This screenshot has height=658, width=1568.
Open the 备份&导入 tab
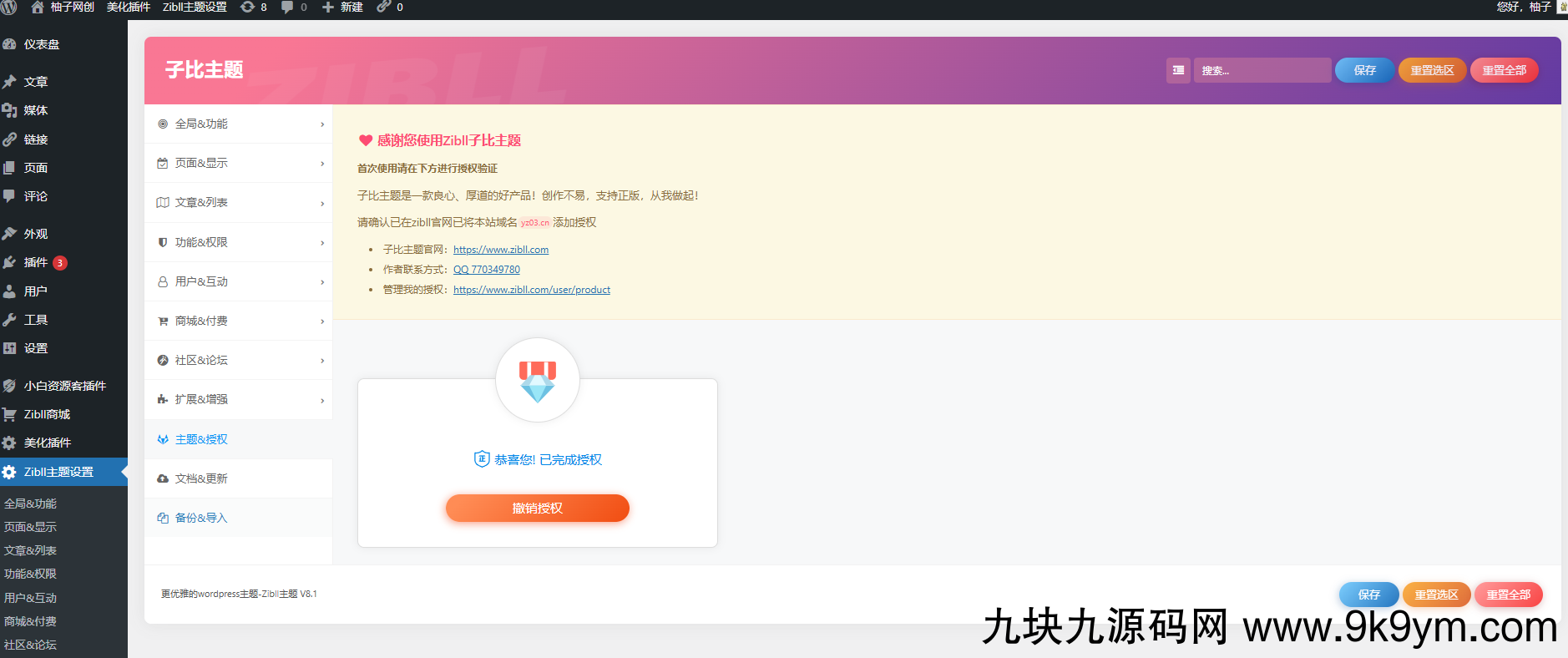[238, 518]
